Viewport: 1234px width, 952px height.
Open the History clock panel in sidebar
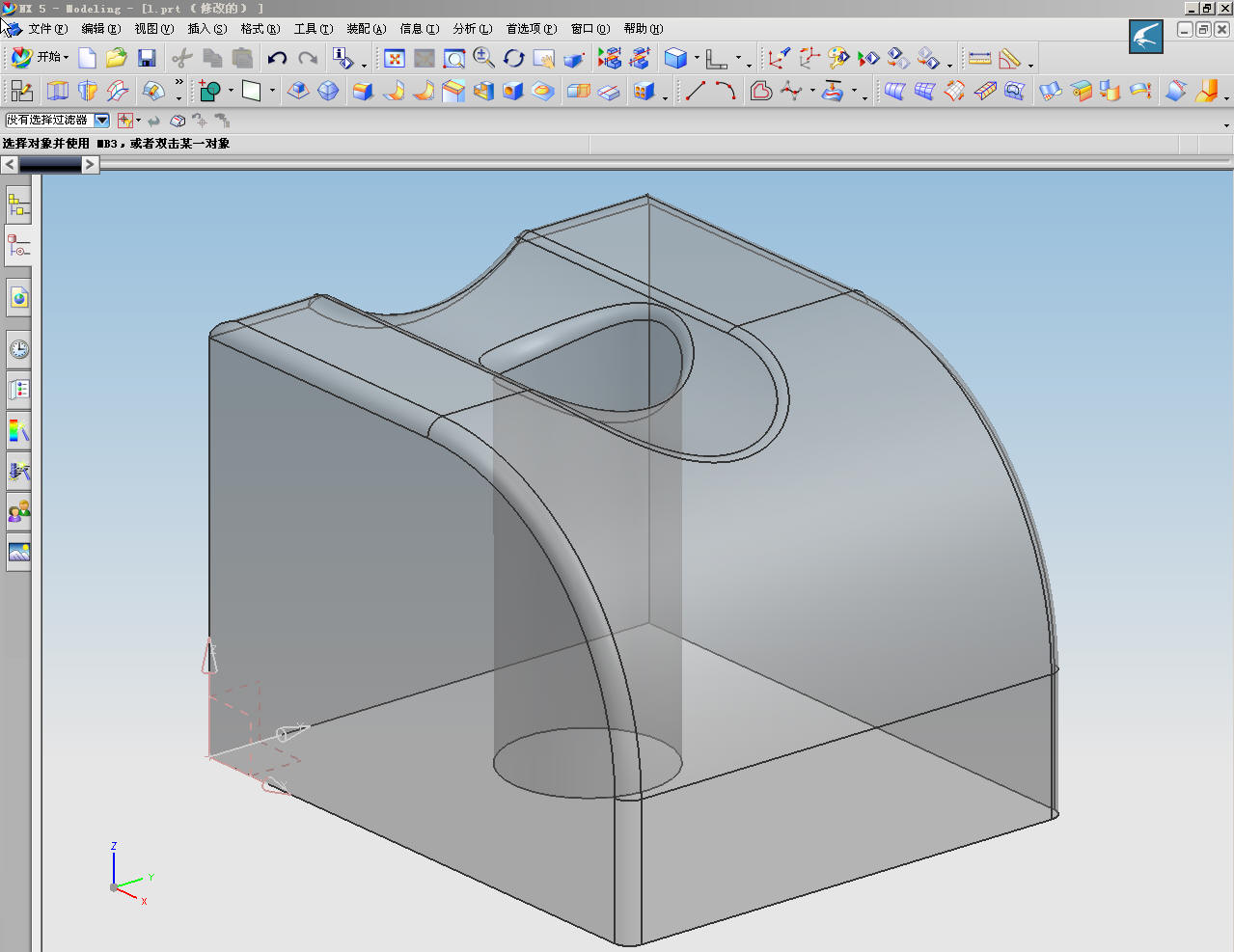point(18,349)
